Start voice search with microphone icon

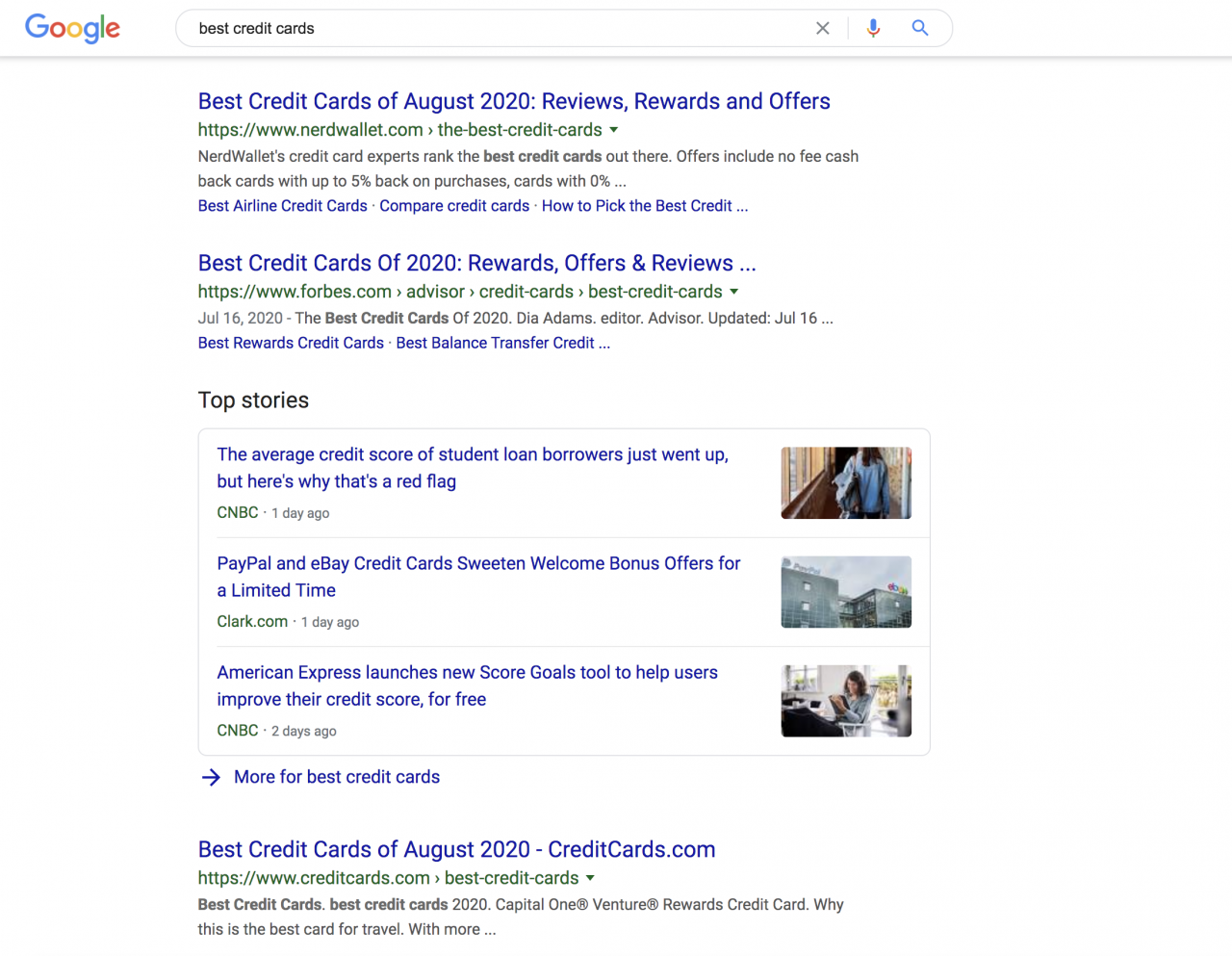click(873, 28)
